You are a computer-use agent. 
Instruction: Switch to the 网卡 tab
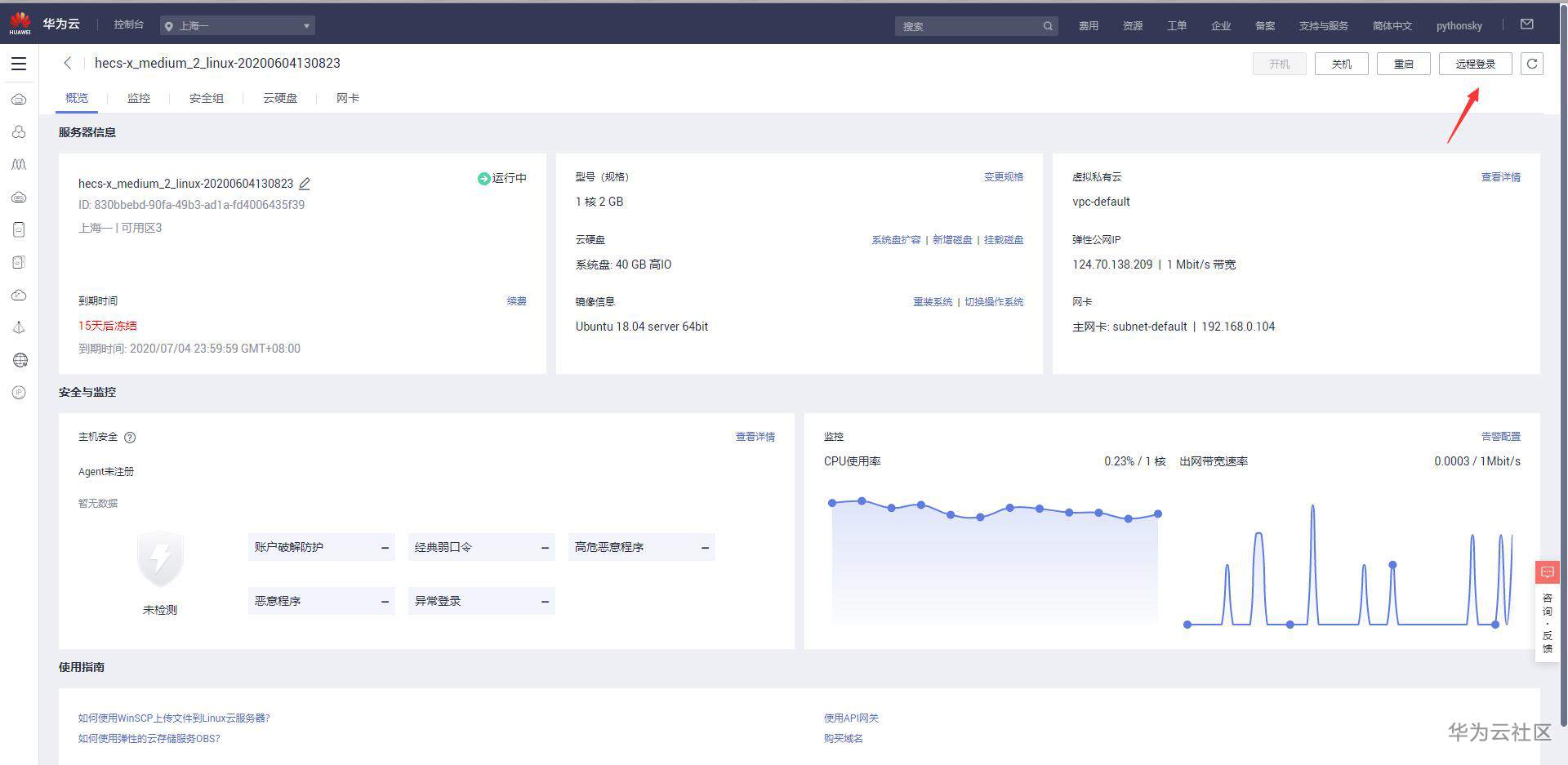point(348,98)
